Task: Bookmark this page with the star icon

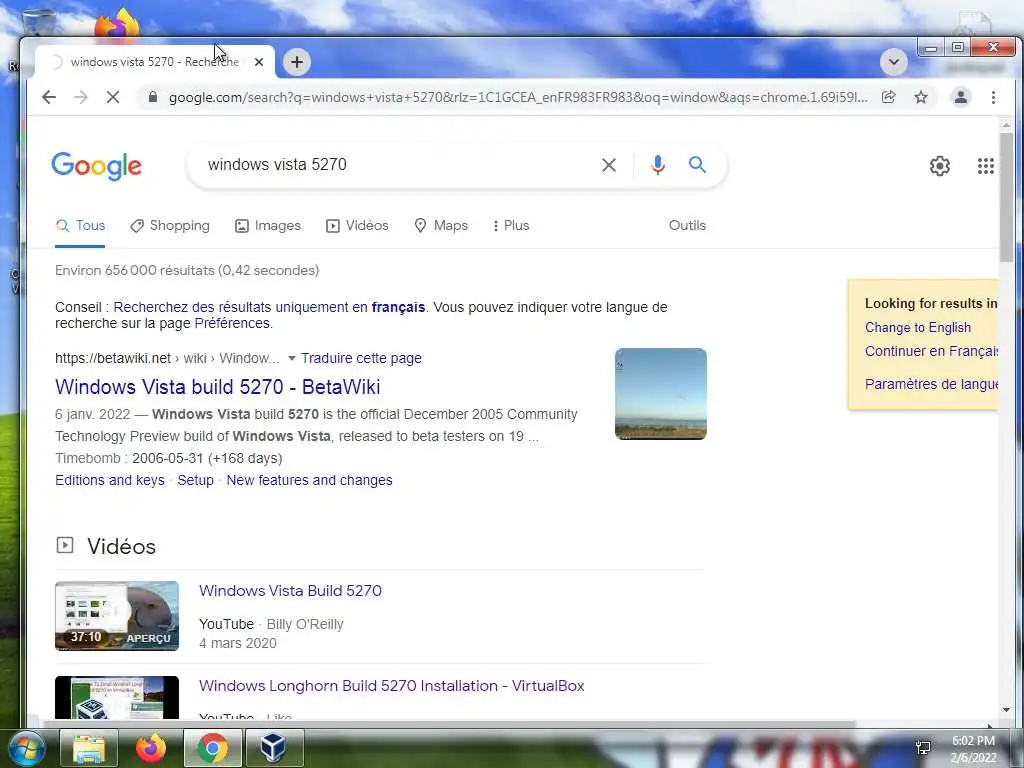Action: tap(921, 97)
